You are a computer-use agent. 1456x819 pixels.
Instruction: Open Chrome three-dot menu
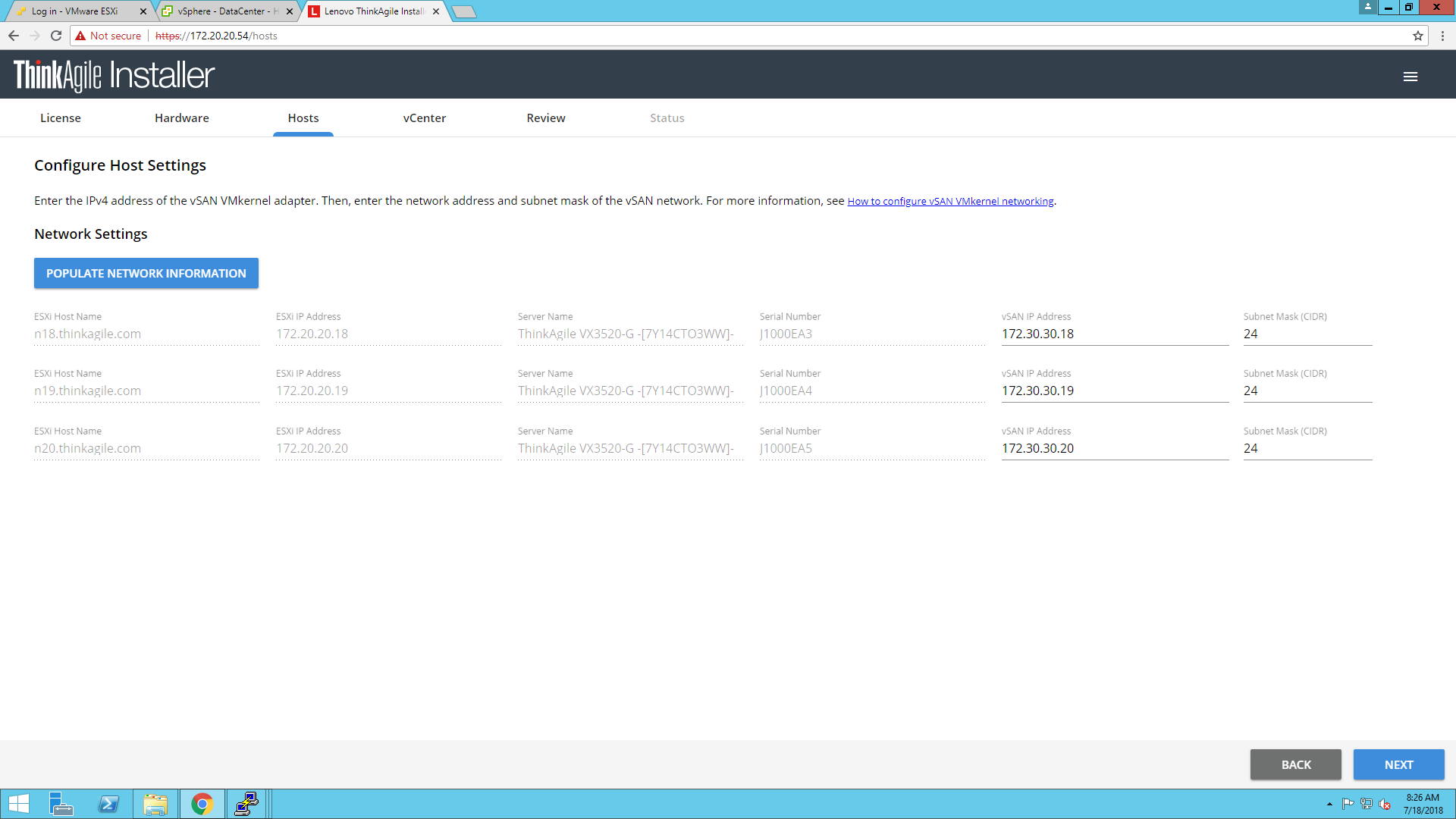click(1442, 36)
